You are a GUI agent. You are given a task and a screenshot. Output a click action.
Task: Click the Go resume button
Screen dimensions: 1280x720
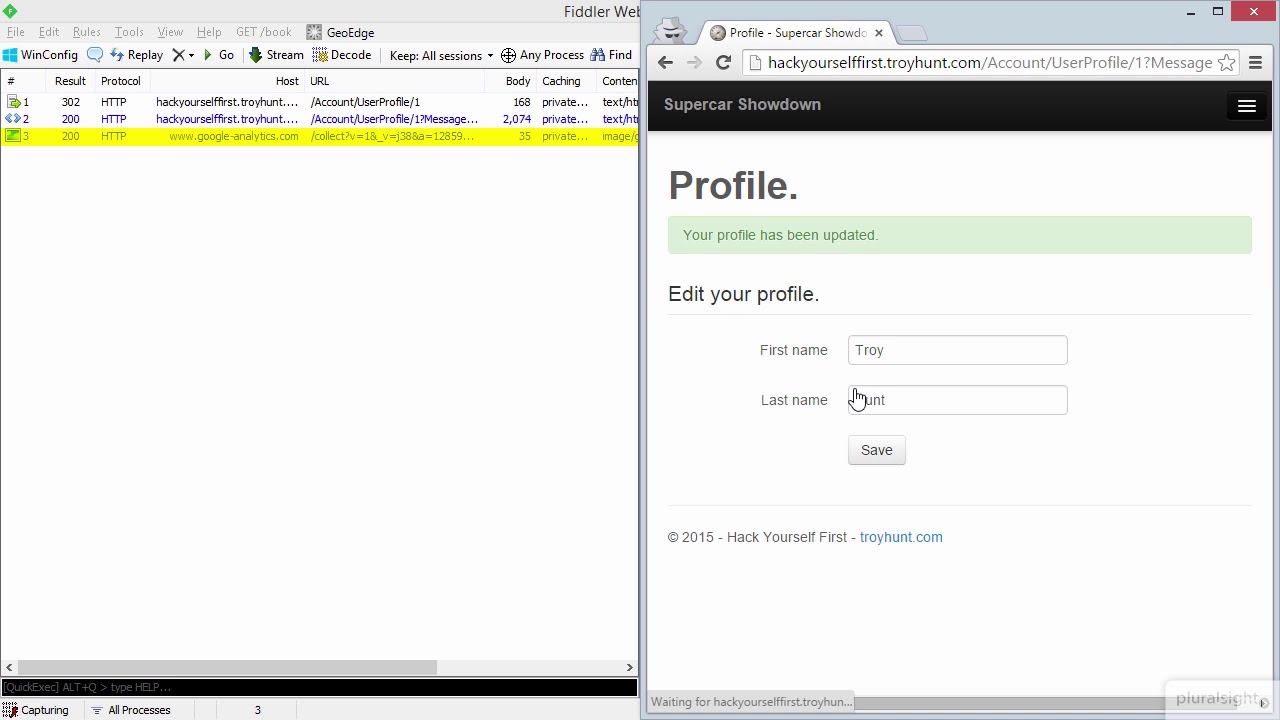pos(218,55)
